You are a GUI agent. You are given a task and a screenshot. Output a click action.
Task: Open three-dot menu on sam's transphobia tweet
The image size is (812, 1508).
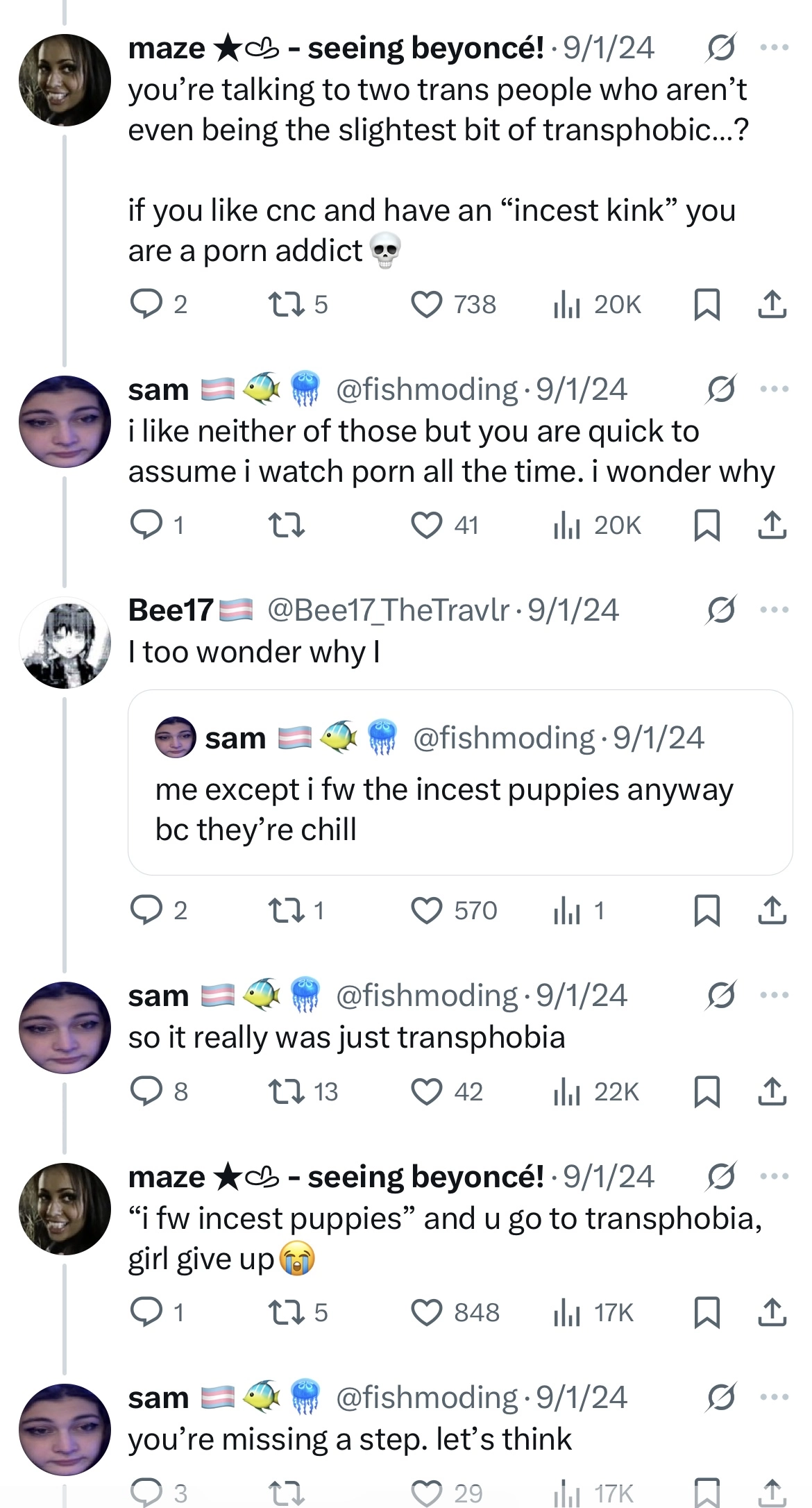[775, 996]
